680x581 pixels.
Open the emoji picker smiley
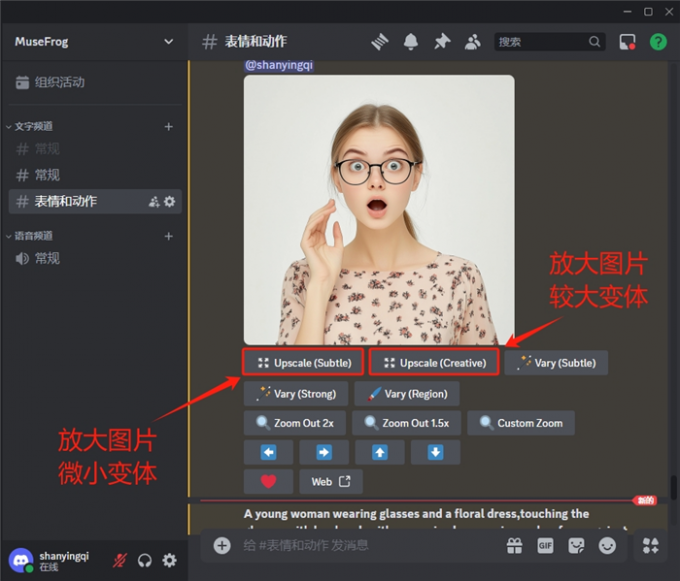click(x=607, y=545)
